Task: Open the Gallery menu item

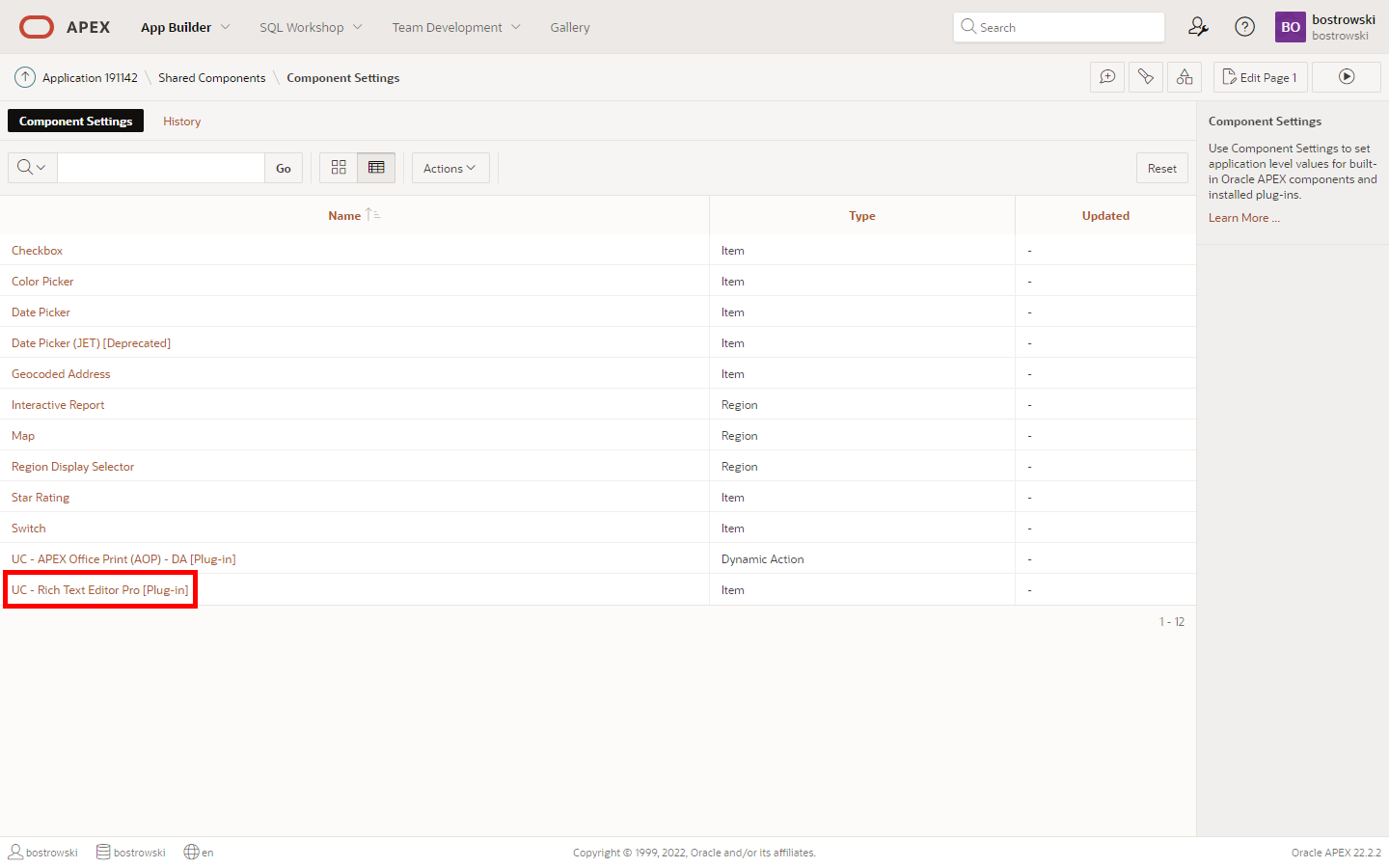Action: point(569,27)
